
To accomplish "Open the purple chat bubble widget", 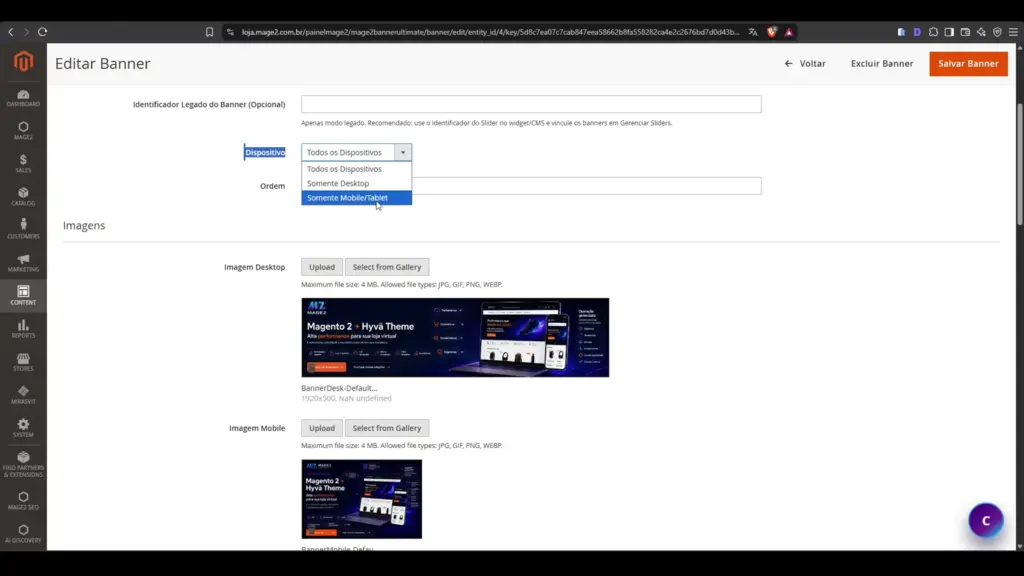I will (985, 520).
